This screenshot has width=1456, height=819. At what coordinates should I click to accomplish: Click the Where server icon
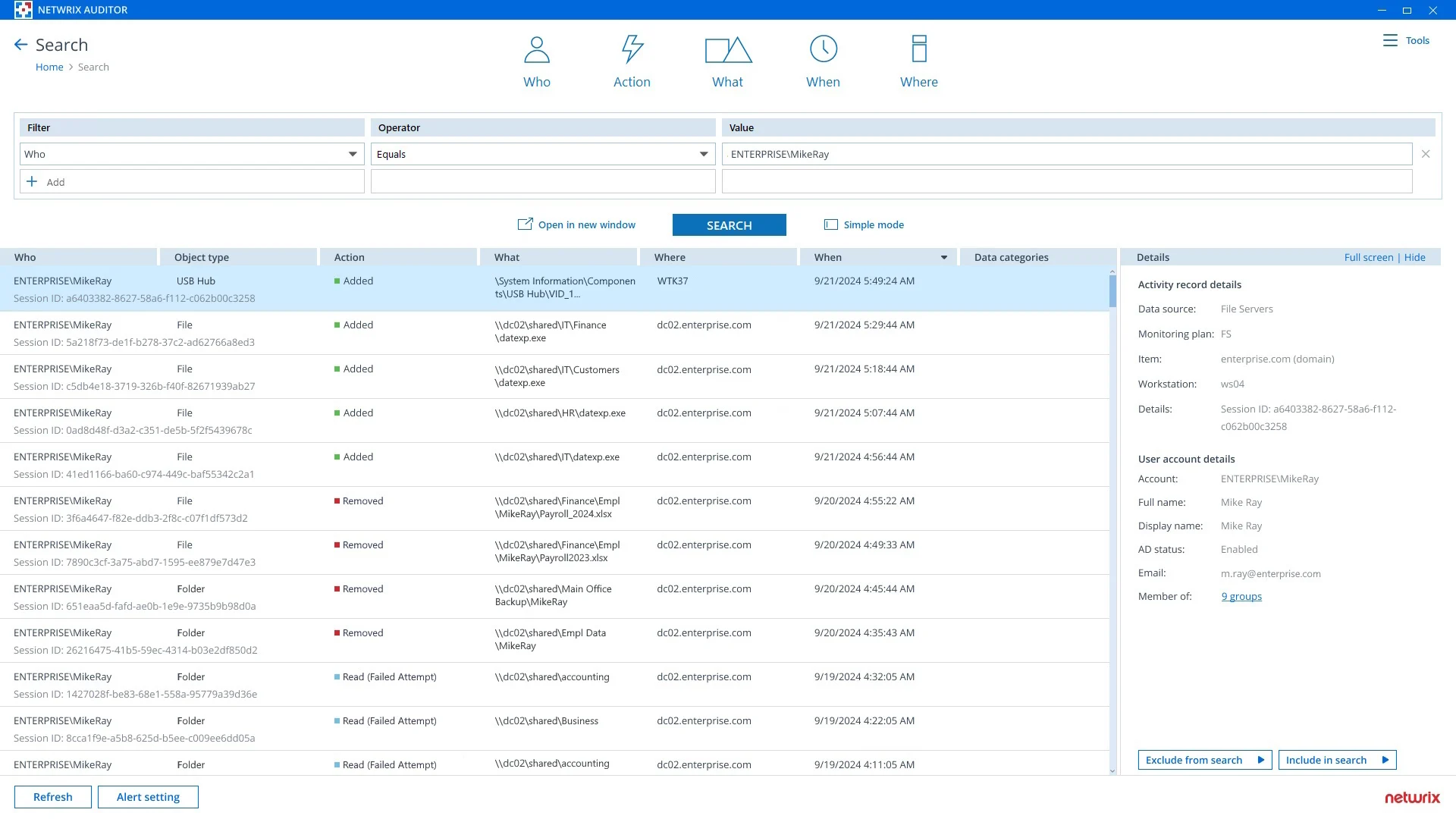click(x=919, y=49)
